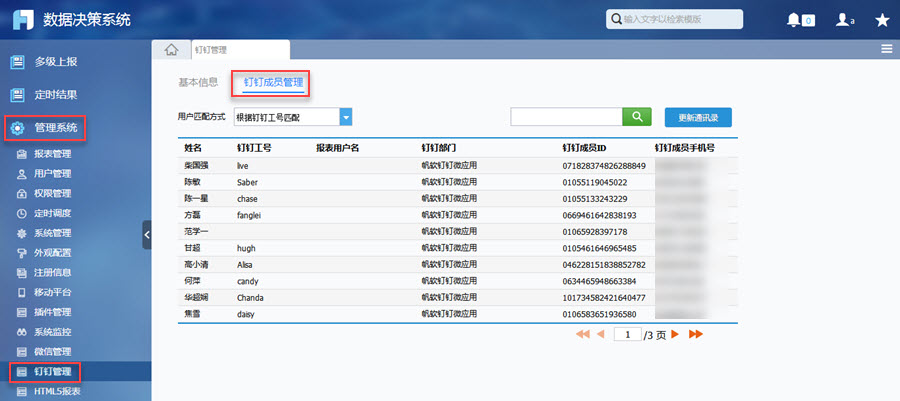Click the 外观配置 paint icon
This screenshot has width=900, height=401.
tap(22, 253)
